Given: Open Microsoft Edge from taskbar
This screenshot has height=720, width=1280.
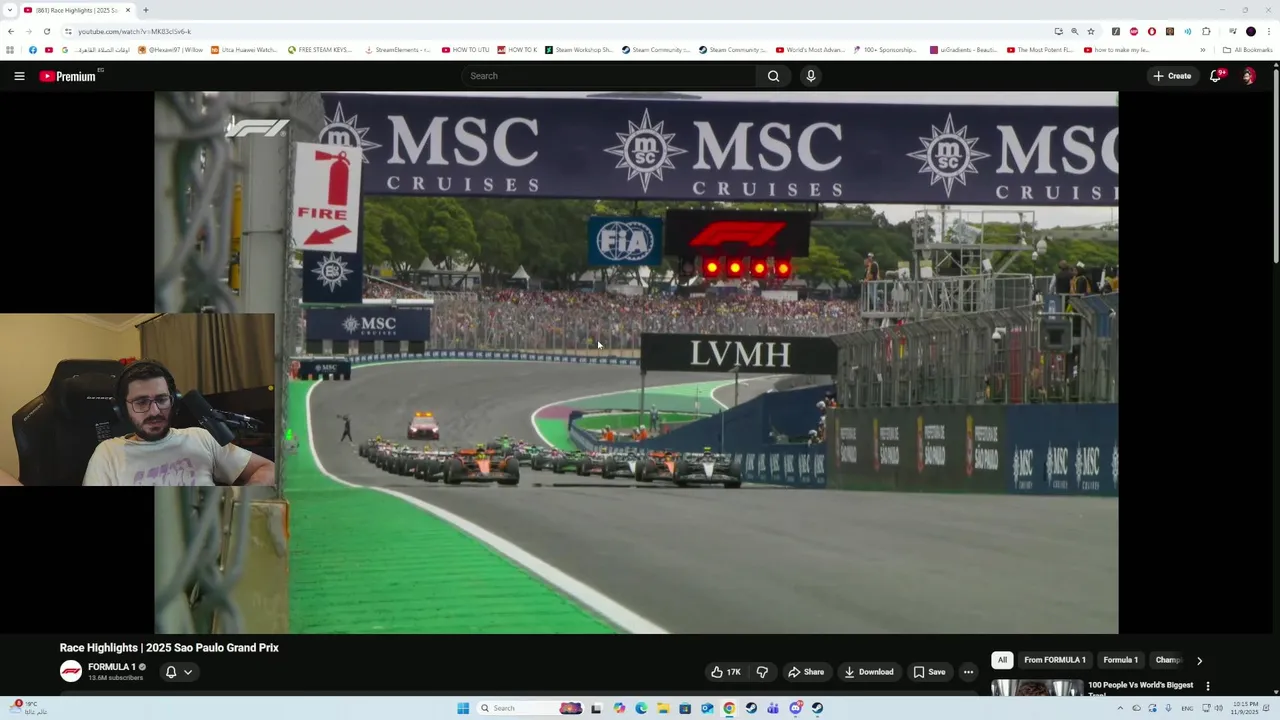Looking at the screenshot, I should pos(641,708).
